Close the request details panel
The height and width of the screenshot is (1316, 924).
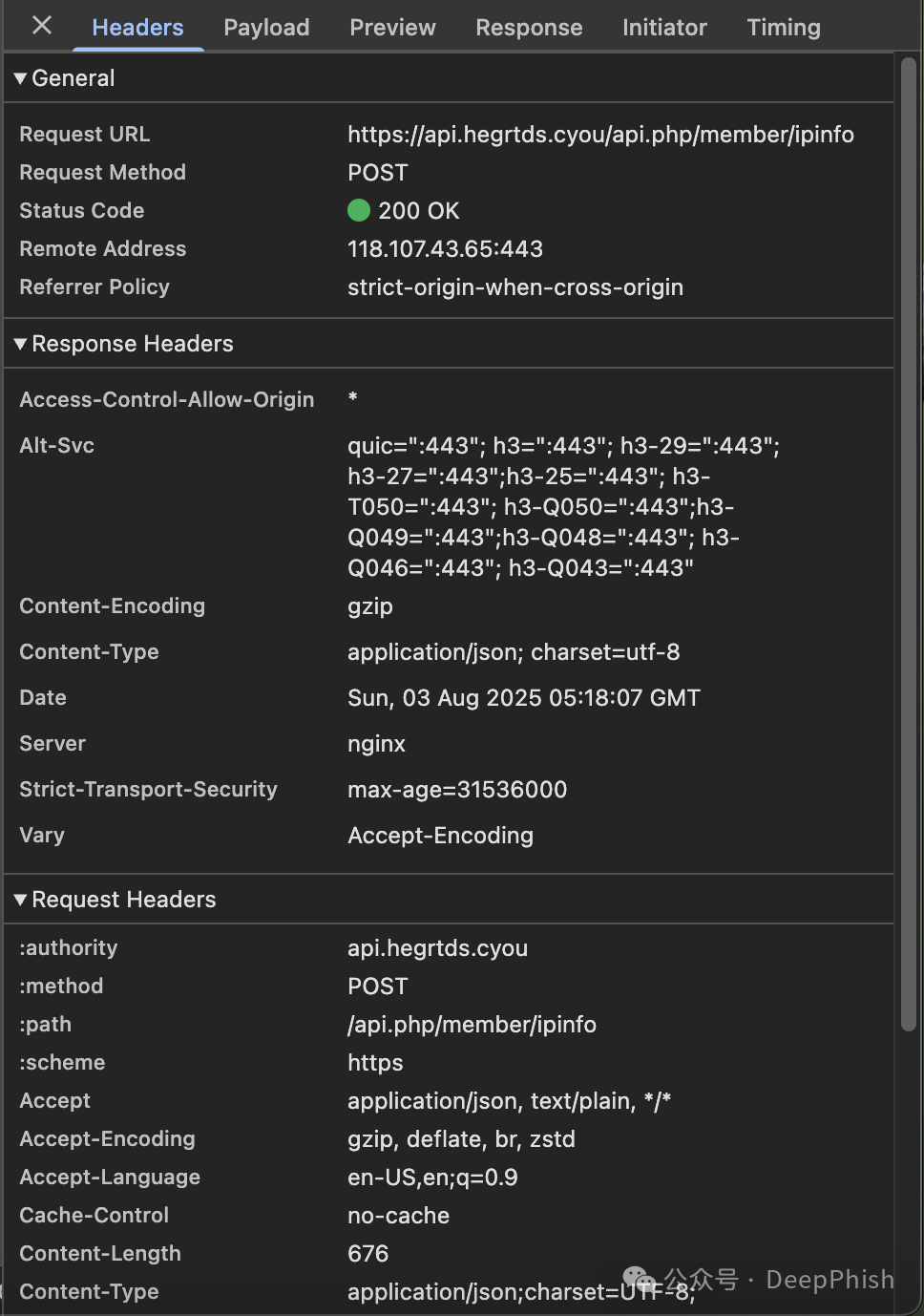point(42,26)
